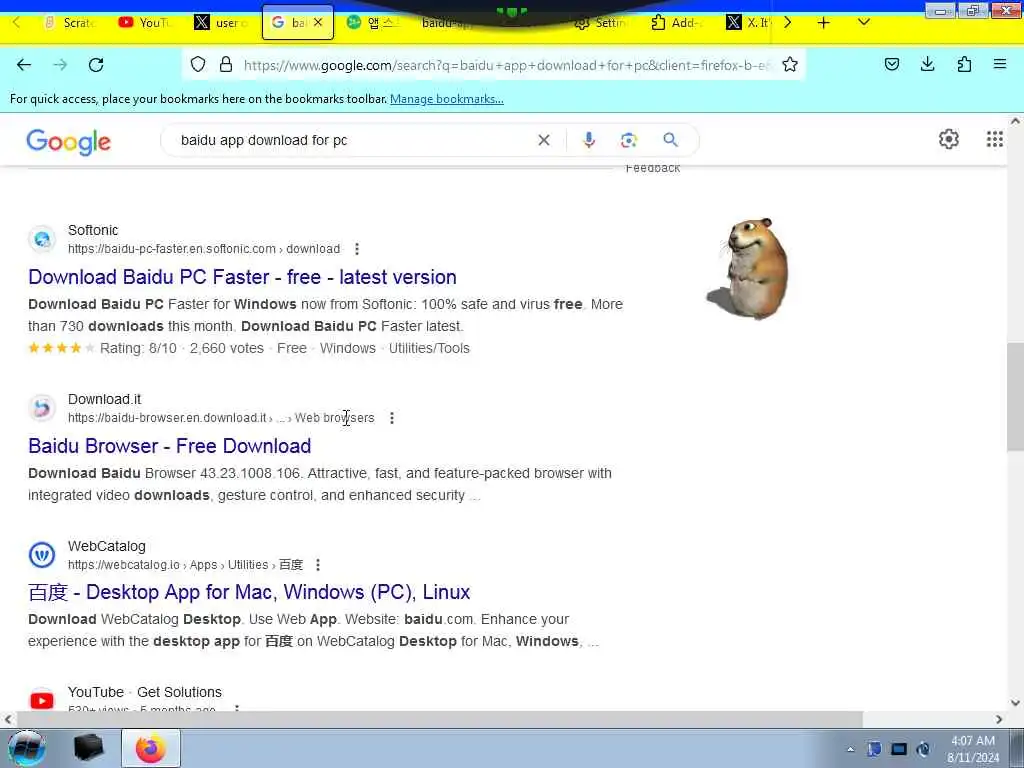Open the shield tracking protection icon
Screen dimensions: 1024x768
point(198,65)
